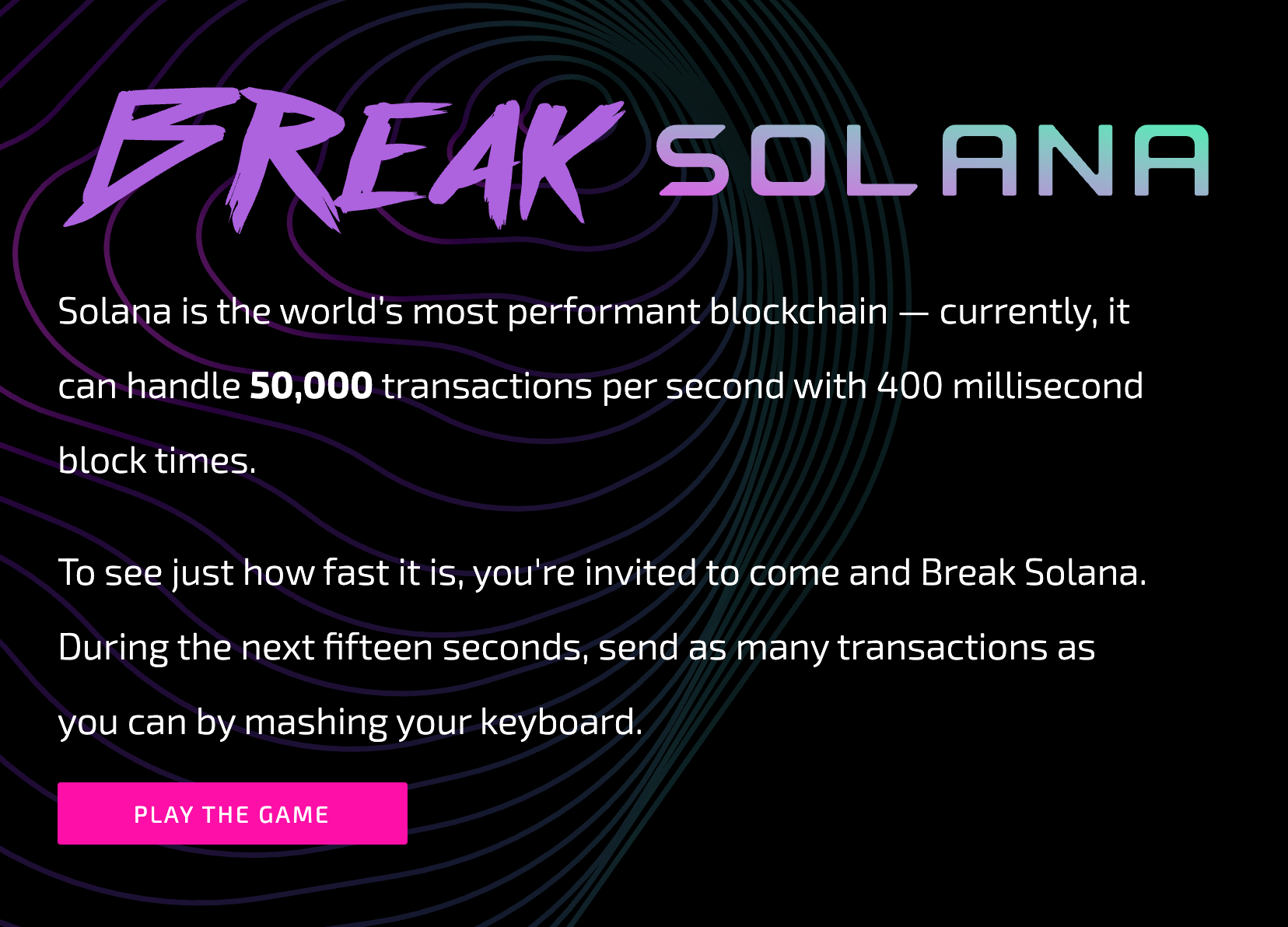Click the final teal A in SOLANA
Image resolution: width=1288 pixels, height=927 pixels.
[x=1172, y=160]
